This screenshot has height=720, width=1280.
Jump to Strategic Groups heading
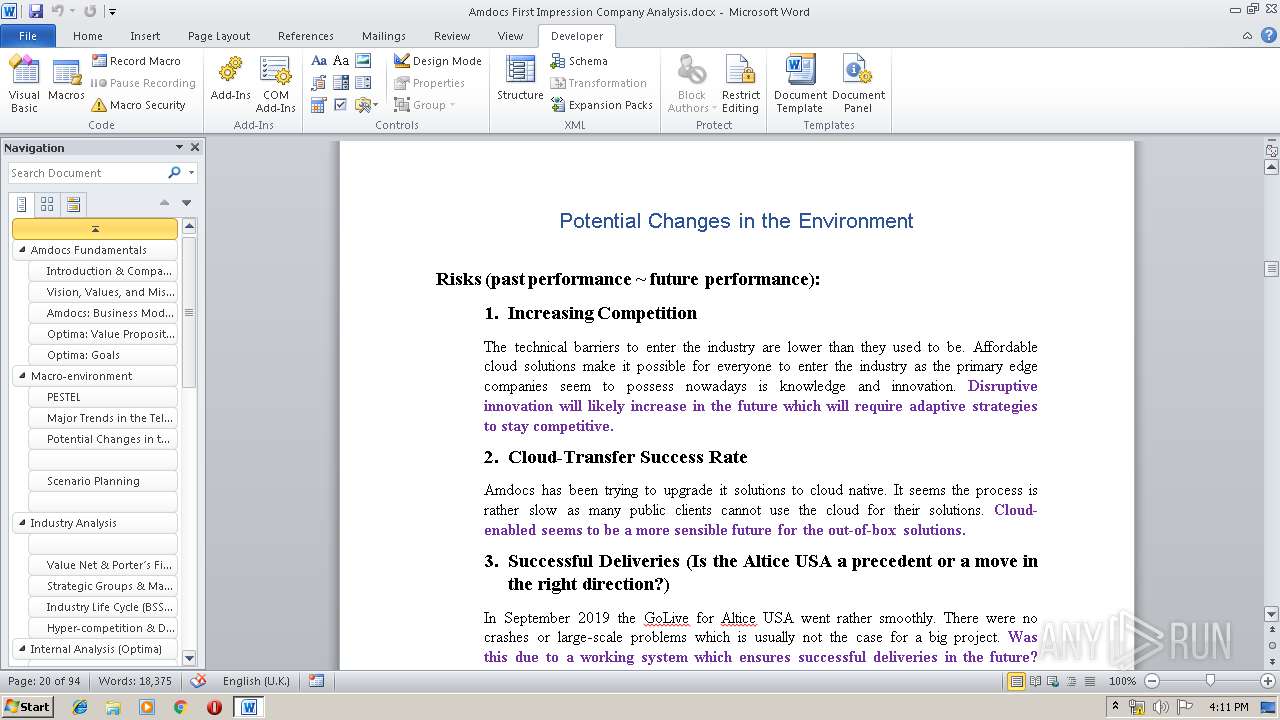[x=103, y=586]
